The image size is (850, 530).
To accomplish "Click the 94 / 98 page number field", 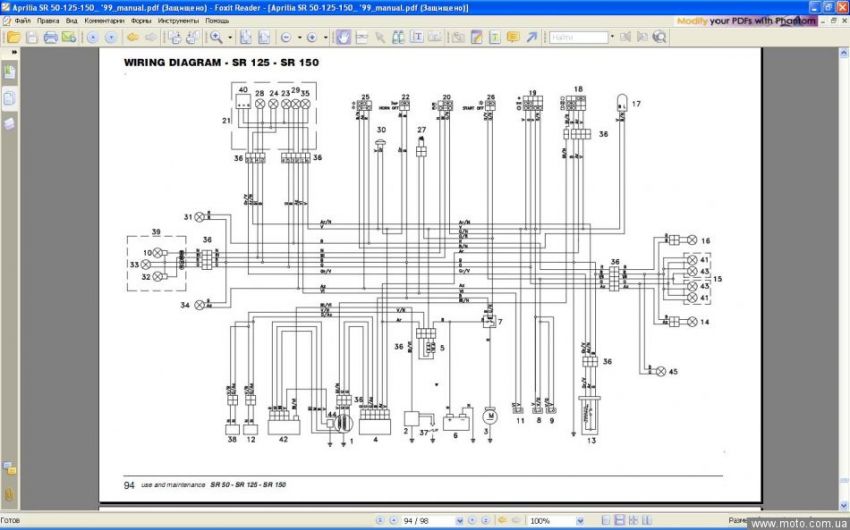I will 428,521.
